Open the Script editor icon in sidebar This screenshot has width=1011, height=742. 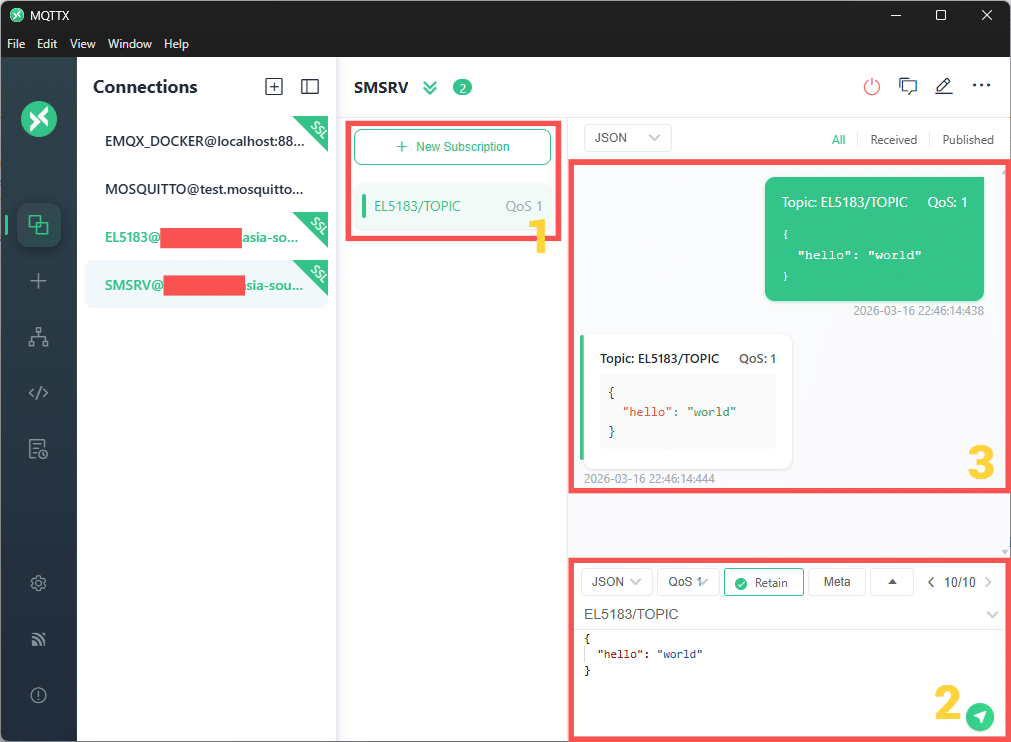[x=38, y=392]
